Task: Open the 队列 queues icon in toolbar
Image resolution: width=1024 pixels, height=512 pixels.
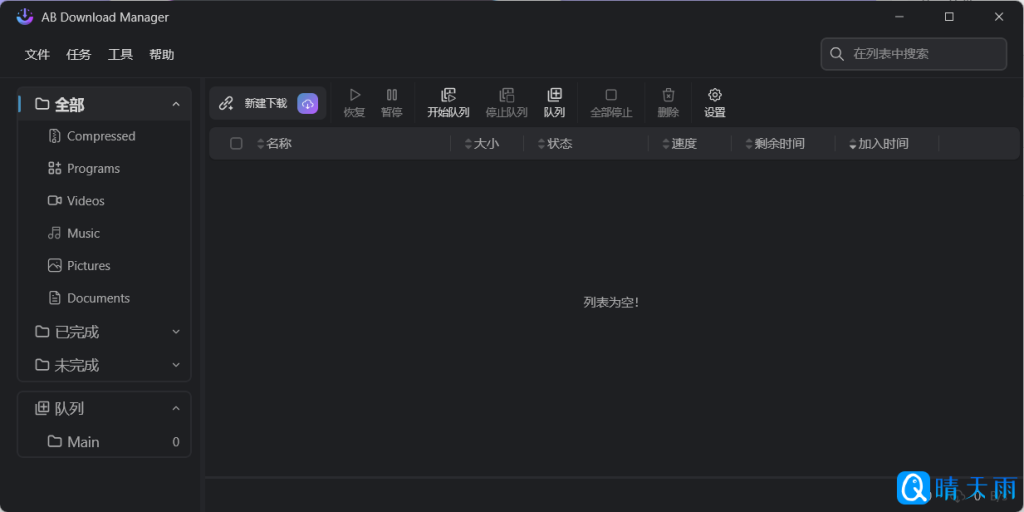Action: coord(554,95)
